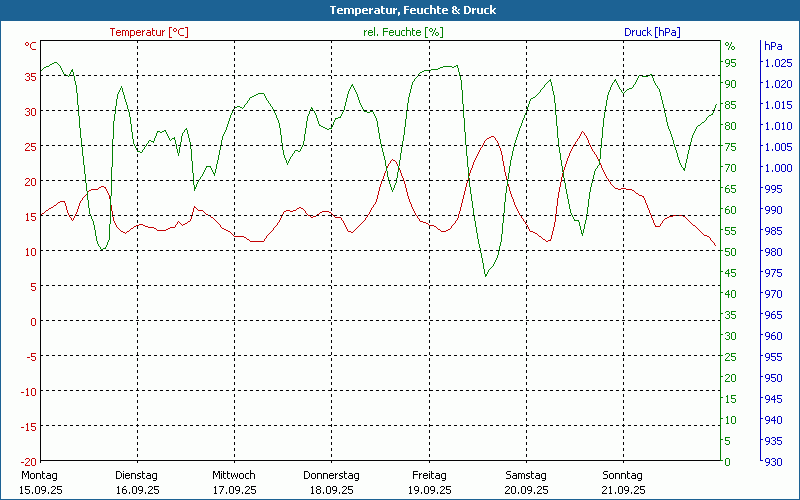This screenshot has width=800, height=500.
Task: Click the 930 tick on the pressure axis
Action: [773, 461]
